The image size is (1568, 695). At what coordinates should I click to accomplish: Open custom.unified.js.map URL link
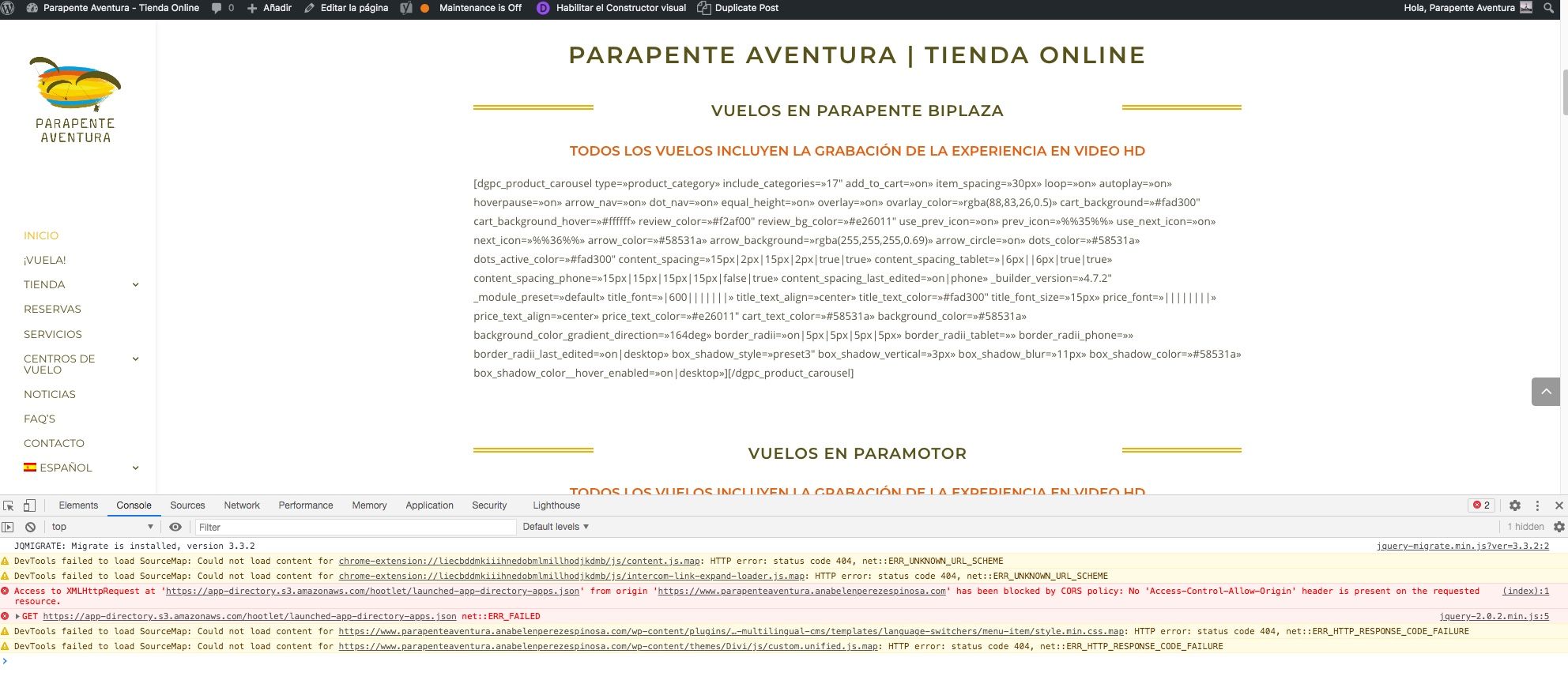pyautogui.click(x=609, y=646)
